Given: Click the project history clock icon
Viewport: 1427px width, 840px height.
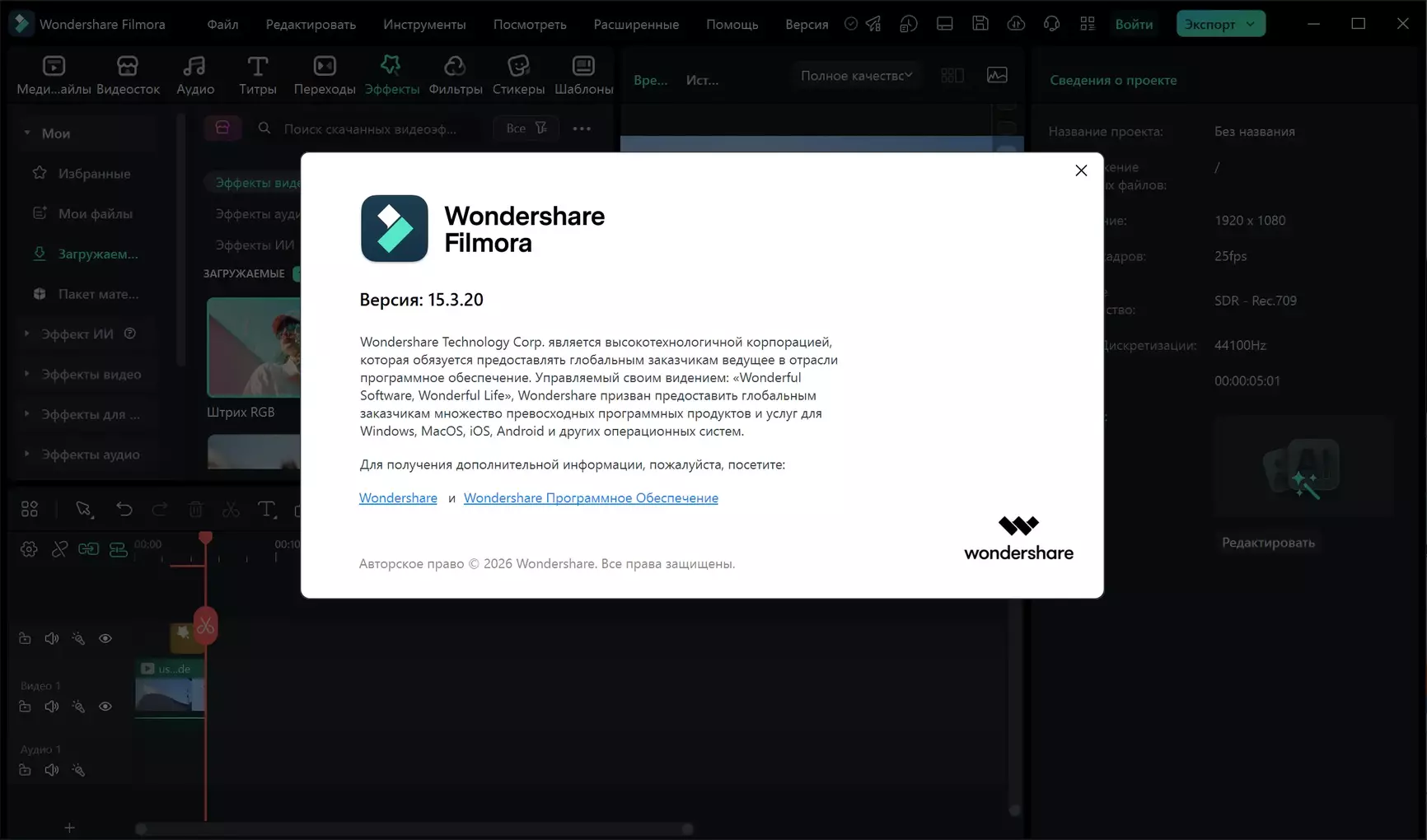Looking at the screenshot, I should click(x=909, y=24).
